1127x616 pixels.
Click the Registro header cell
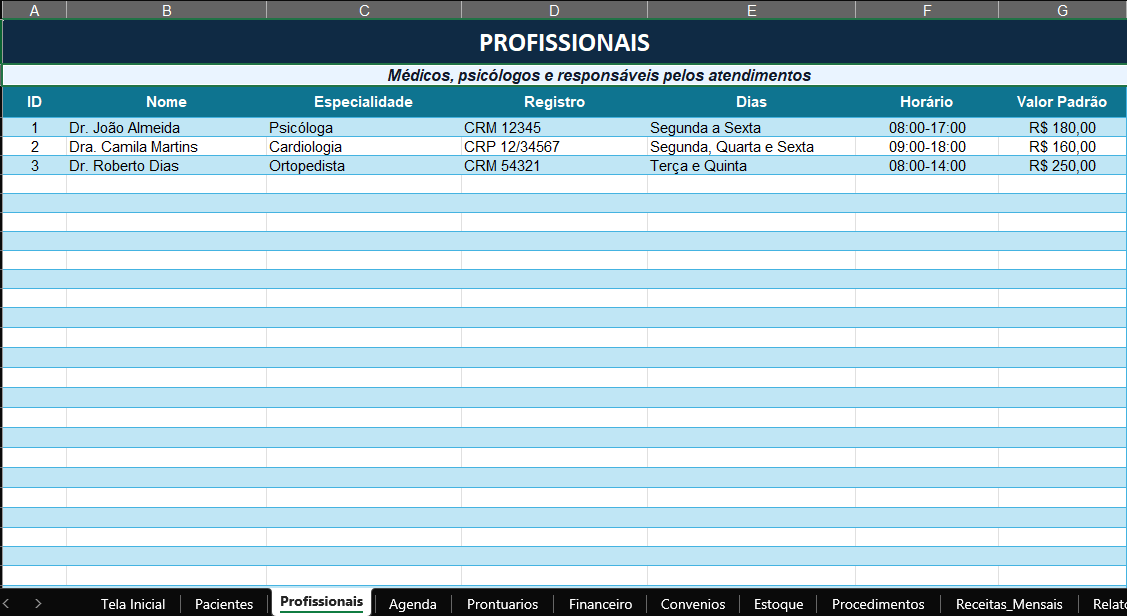[554, 102]
